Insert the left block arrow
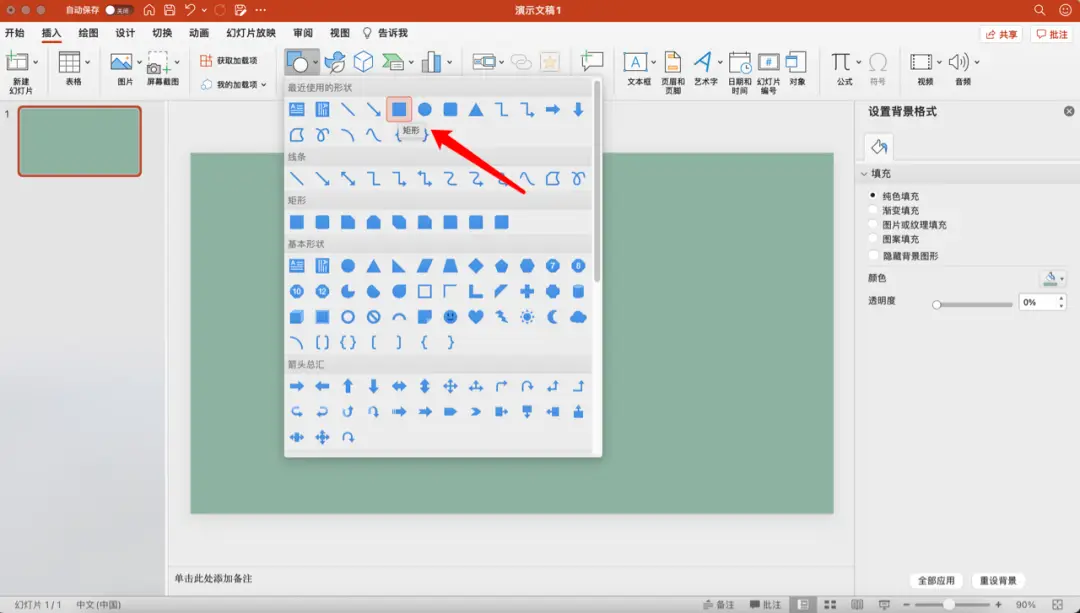This screenshot has width=1080, height=613. (x=322, y=386)
